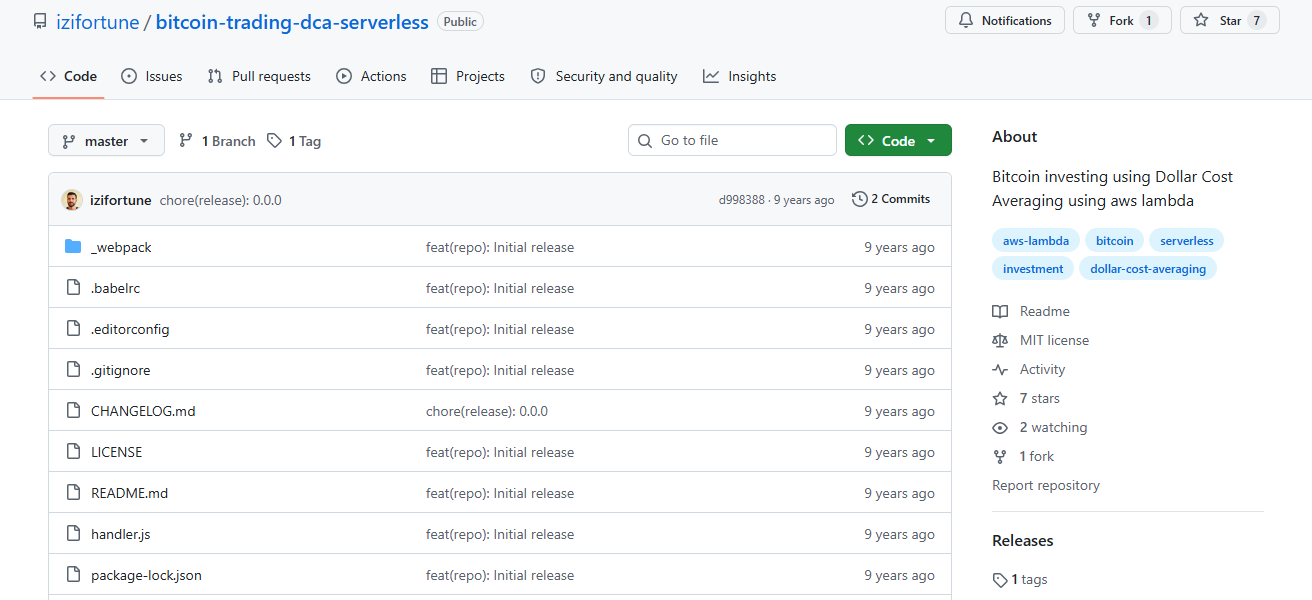
Task: Click the file icon beside .editorconfig
Action: [73, 329]
